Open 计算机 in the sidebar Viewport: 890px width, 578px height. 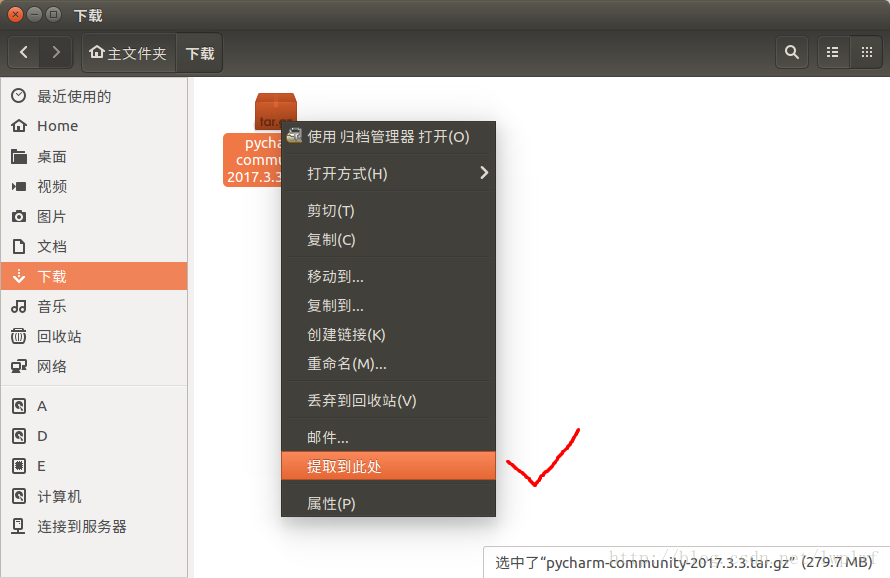coord(94,496)
